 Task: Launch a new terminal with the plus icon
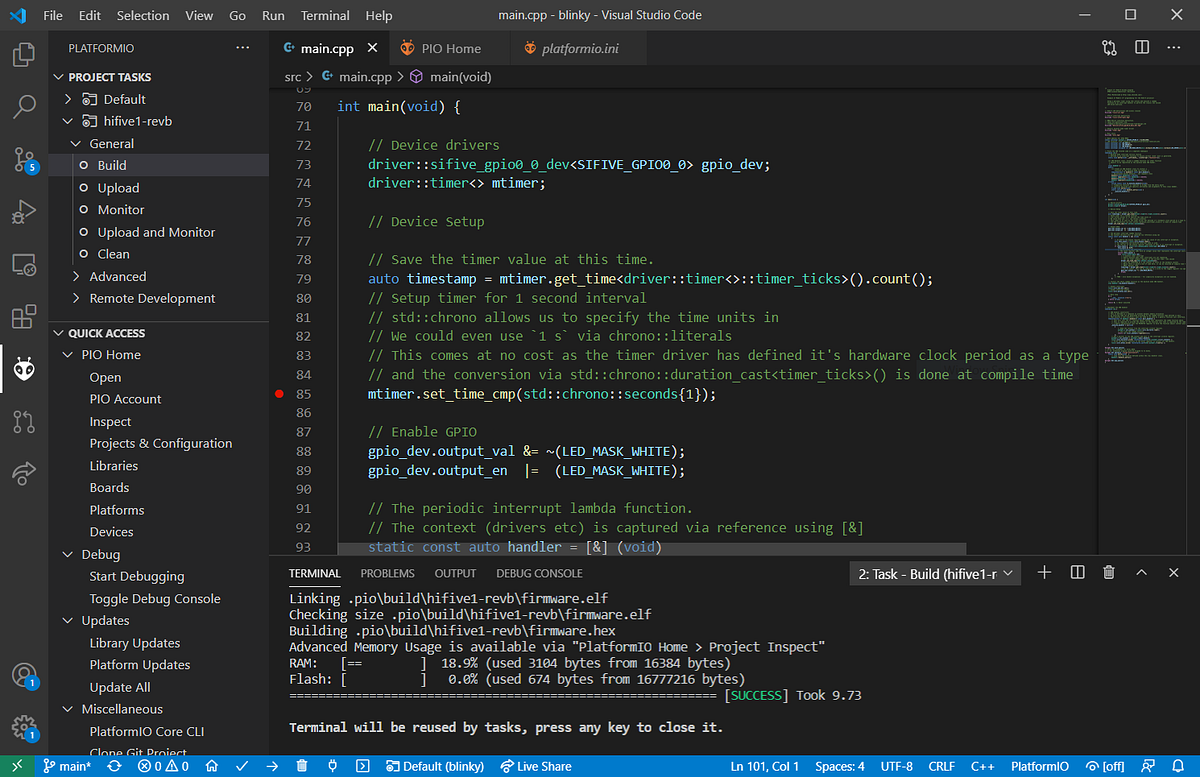coord(1044,572)
